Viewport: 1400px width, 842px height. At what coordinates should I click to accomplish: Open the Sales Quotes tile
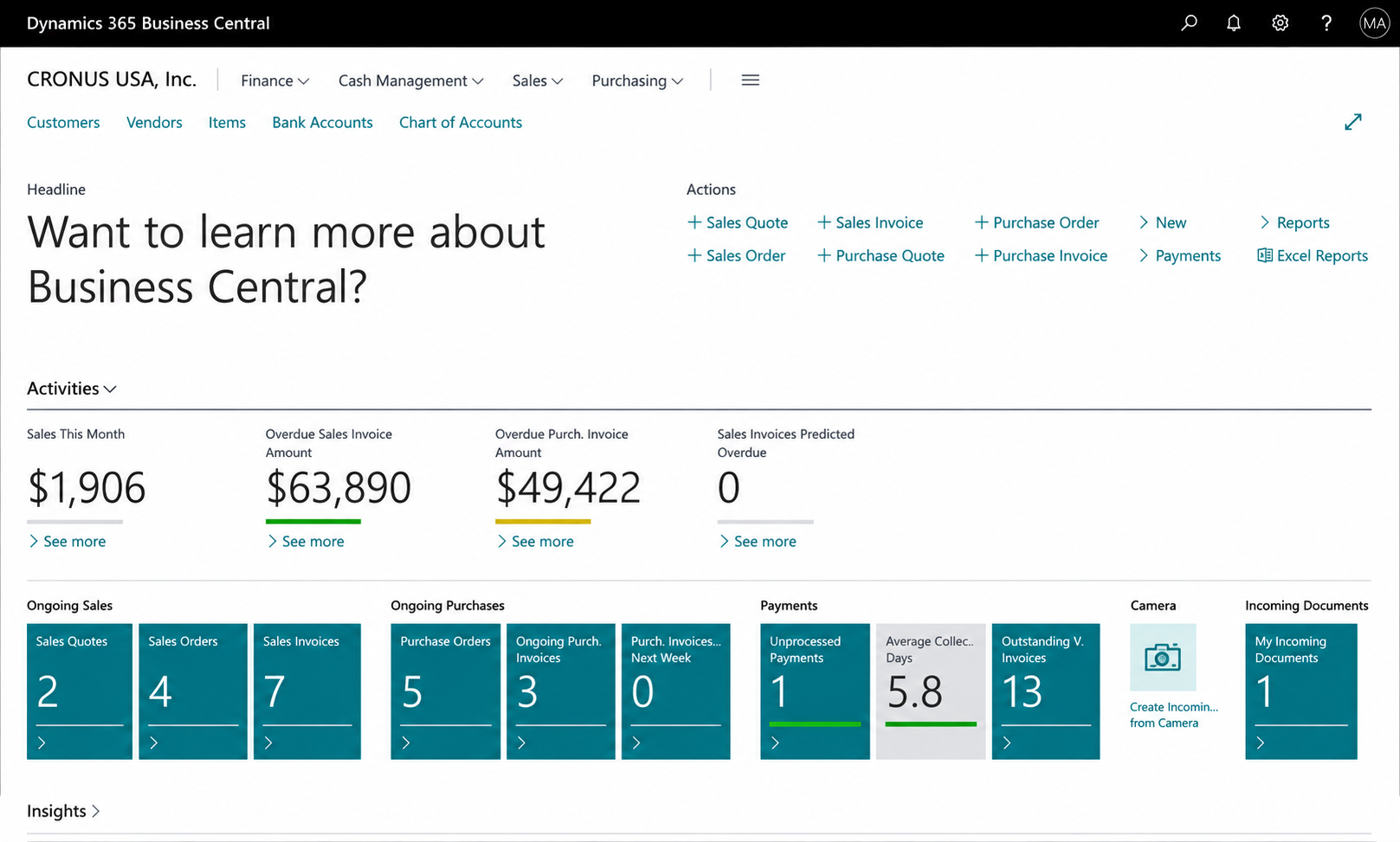(x=80, y=691)
